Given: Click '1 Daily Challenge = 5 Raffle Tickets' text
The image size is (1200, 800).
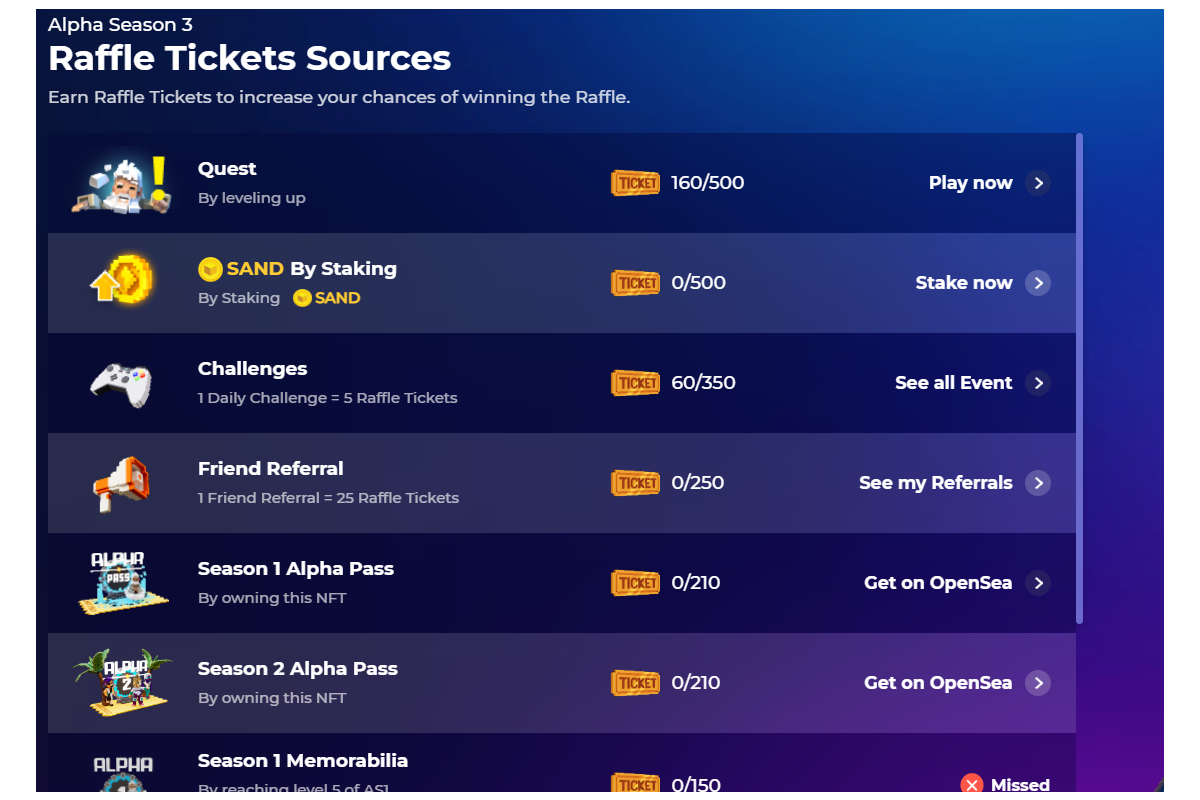Looking at the screenshot, I should tap(328, 398).
